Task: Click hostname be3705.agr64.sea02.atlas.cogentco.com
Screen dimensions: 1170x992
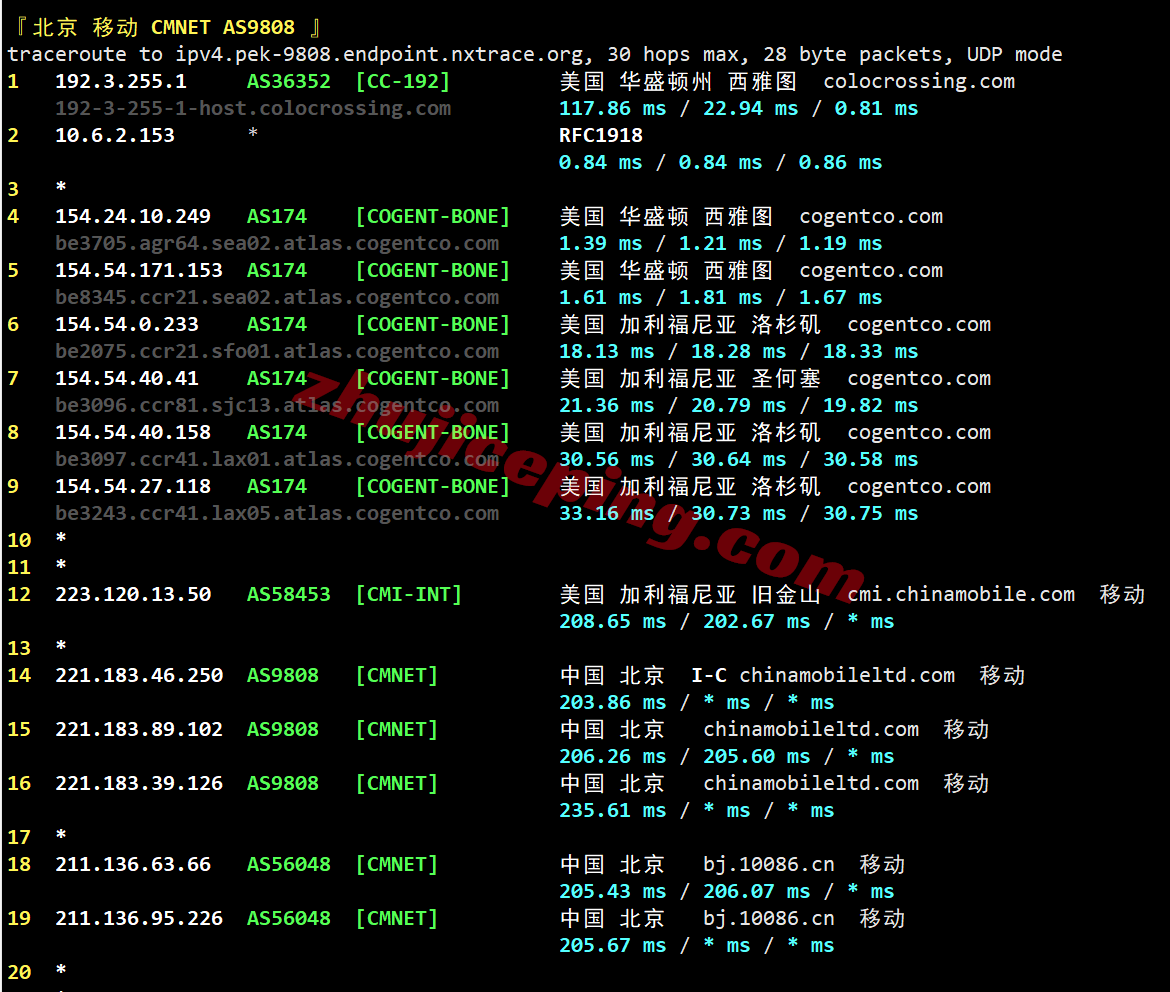Action: [x=277, y=243]
